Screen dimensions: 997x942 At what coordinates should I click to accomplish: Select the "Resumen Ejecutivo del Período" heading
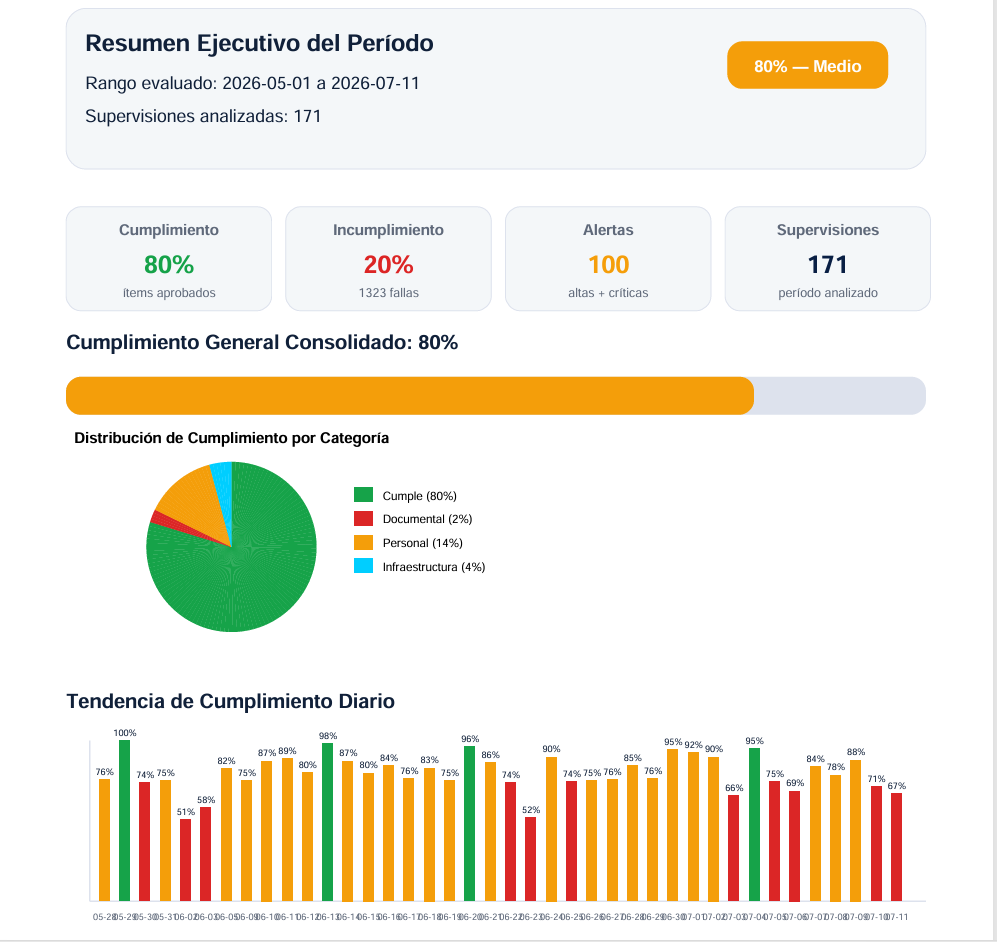point(259,43)
